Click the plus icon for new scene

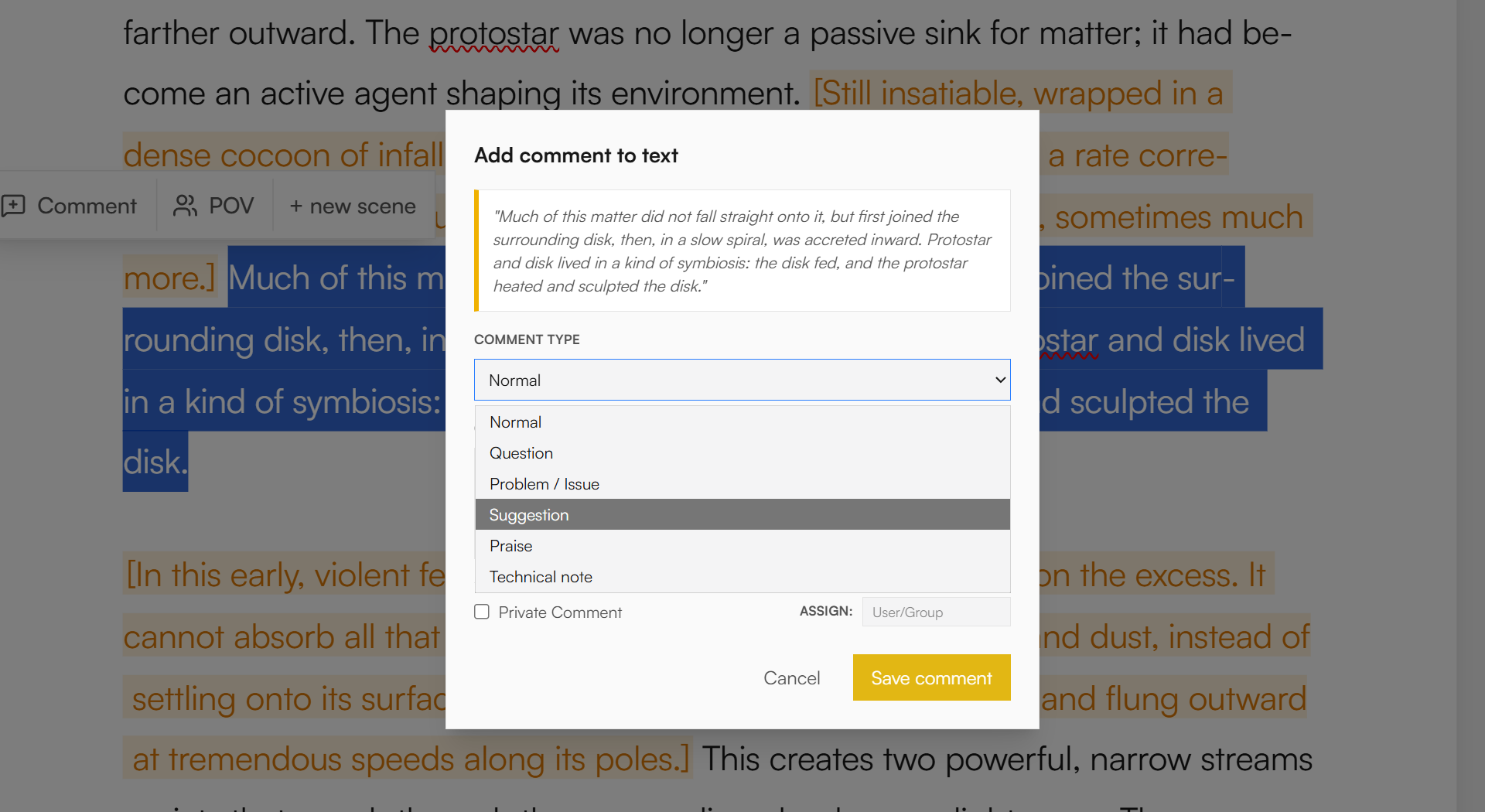point(296,206)
